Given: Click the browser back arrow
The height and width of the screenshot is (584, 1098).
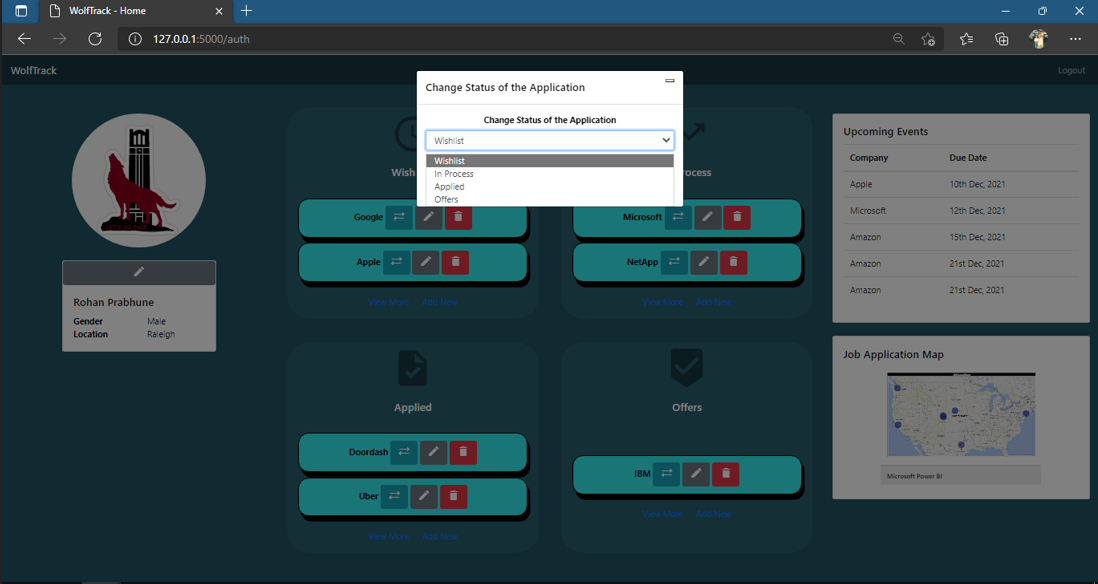Looking at the screenshot, I should tap(25, 39).
